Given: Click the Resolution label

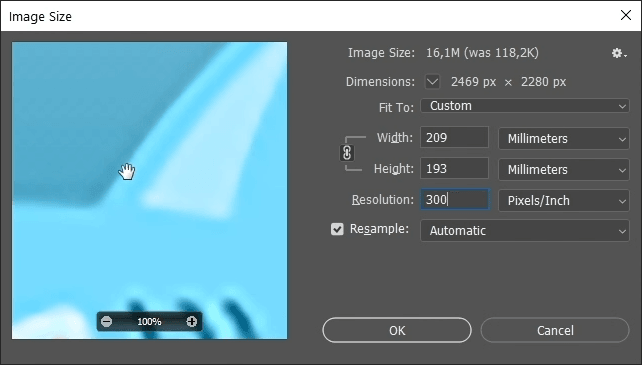Looking at the screenshot, I should coord(383,200).
